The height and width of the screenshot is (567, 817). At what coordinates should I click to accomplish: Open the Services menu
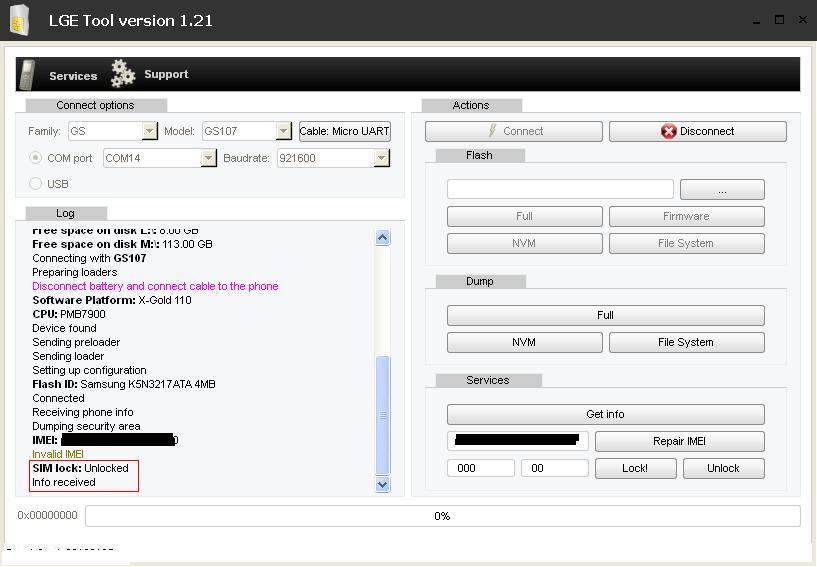click(x=73, y=76)
